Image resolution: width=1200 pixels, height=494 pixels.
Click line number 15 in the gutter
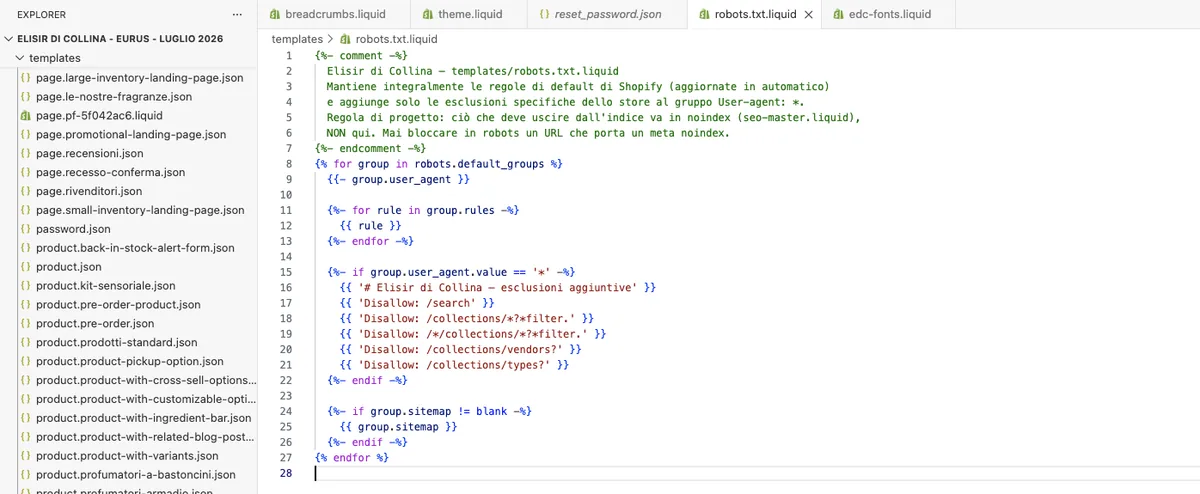click(286, 272)
